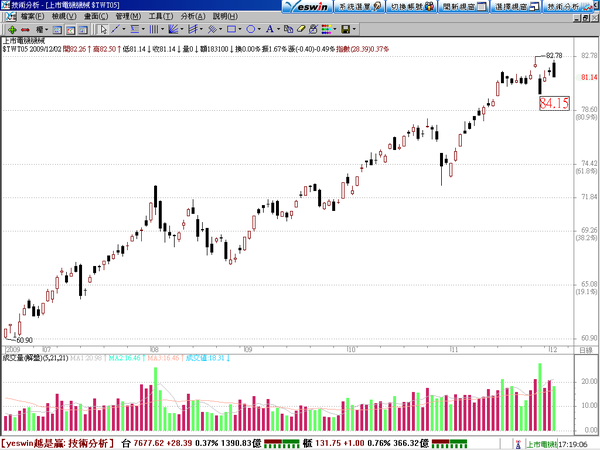
Task: Expand the rectangle tool dropdown arrow
Action: [240, 29]
